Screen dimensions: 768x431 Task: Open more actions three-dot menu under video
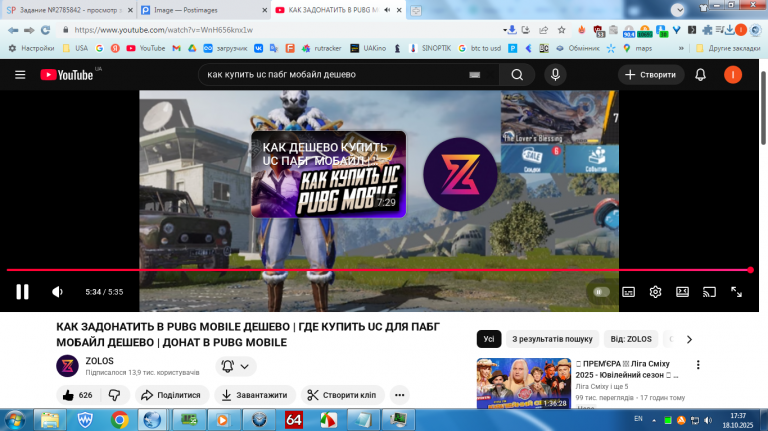[x=400, y=395]
